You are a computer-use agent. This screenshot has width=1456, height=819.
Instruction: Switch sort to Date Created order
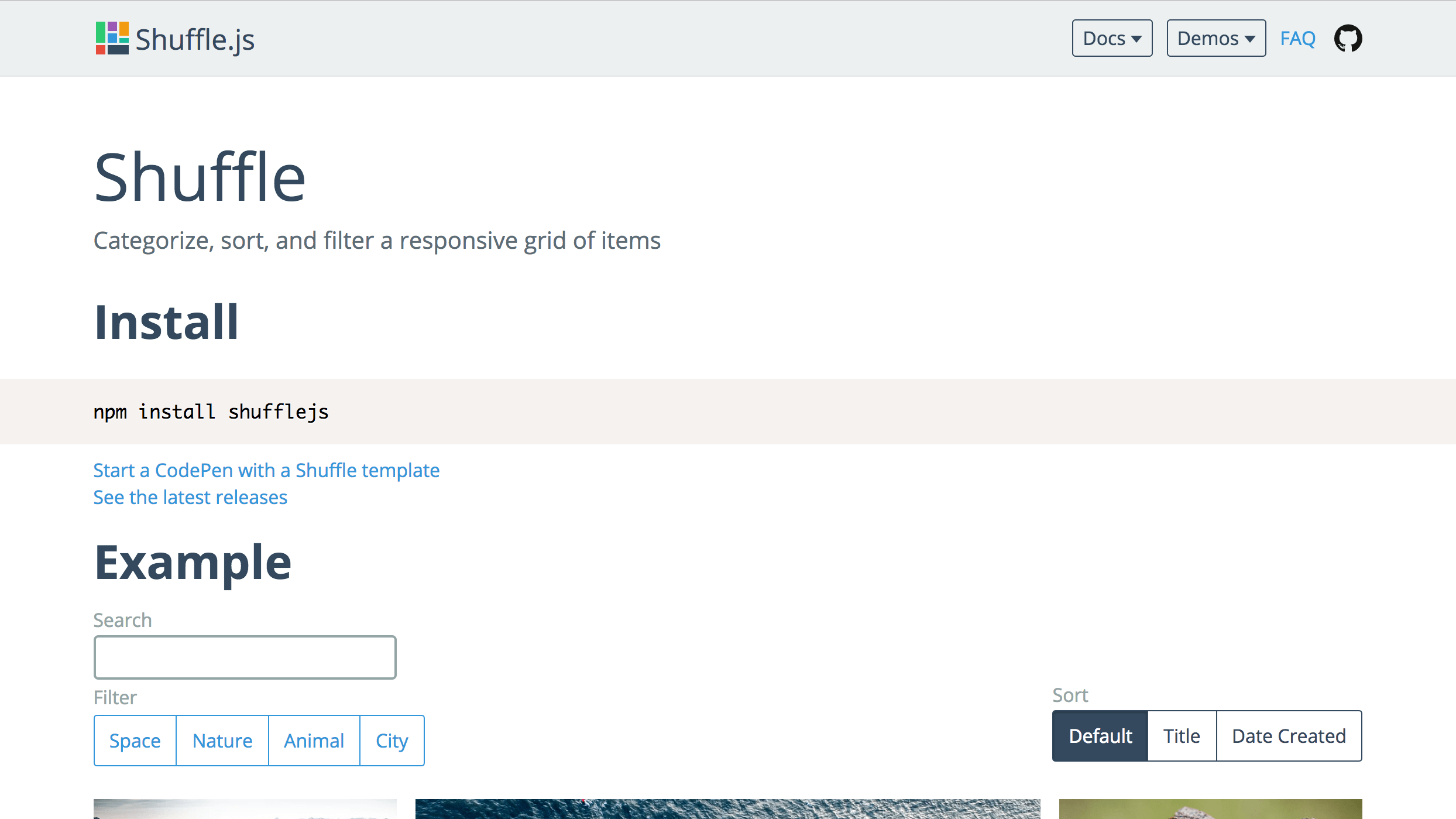pyautogui.click(x=1289, y=736)
